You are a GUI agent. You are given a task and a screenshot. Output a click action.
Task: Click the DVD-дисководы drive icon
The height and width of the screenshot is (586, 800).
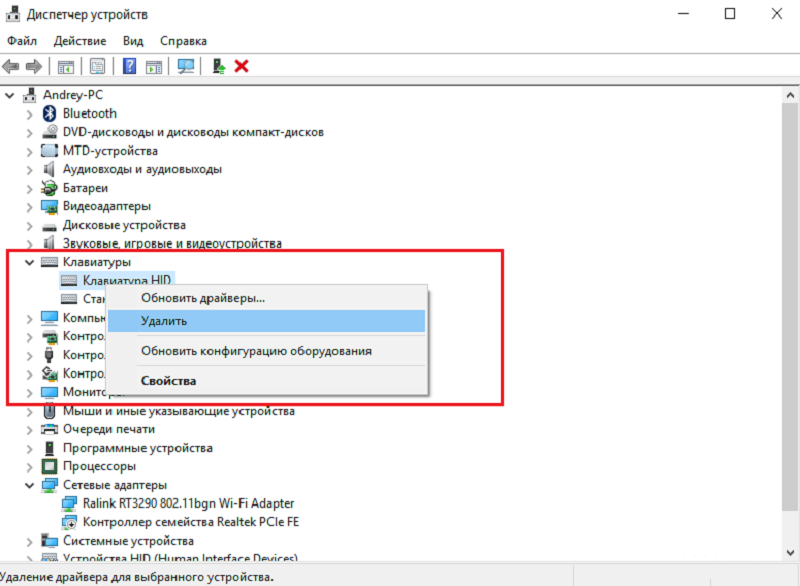[x=49, y=132]
